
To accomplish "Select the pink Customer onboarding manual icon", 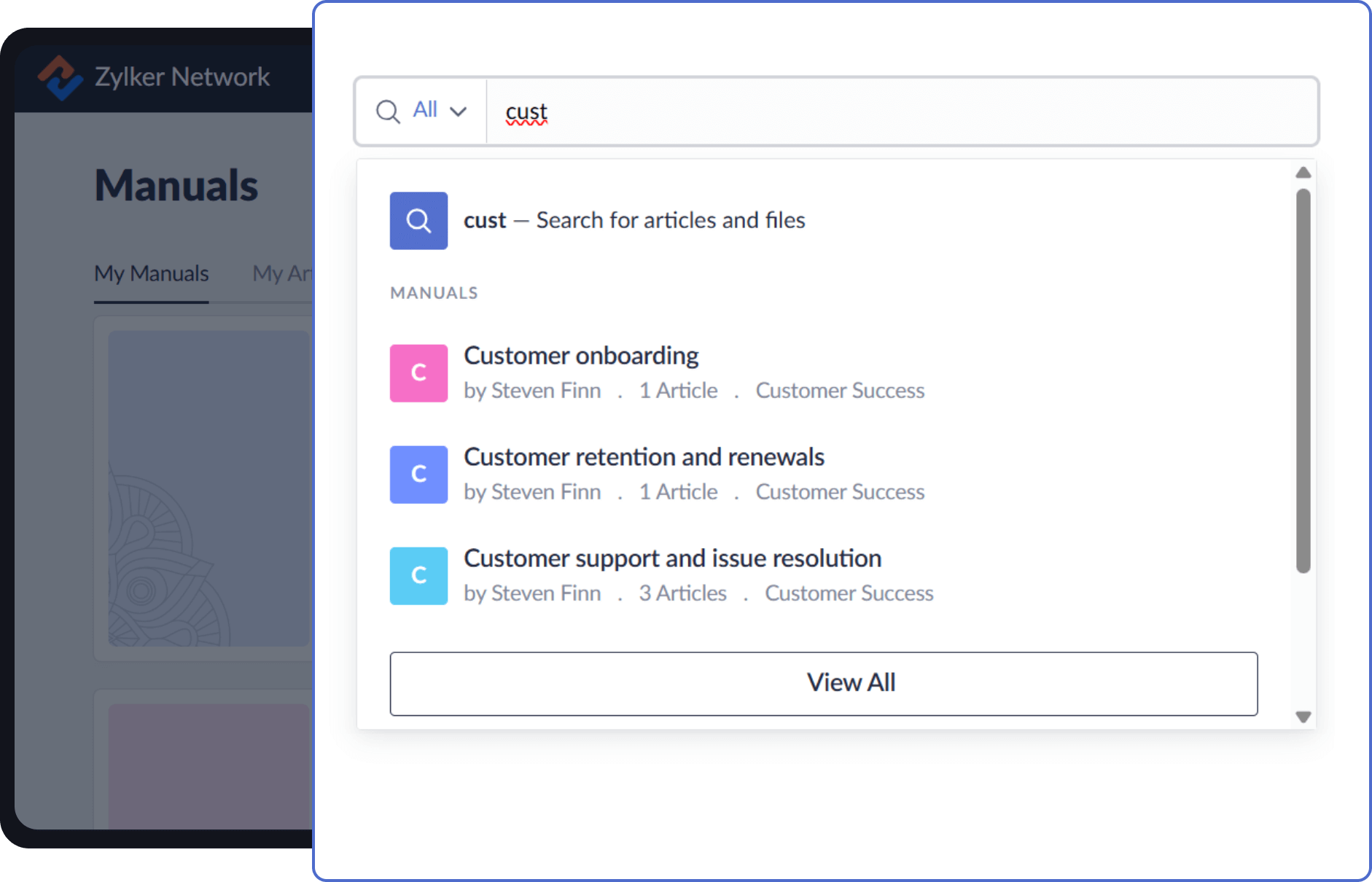I will [418, 372].
